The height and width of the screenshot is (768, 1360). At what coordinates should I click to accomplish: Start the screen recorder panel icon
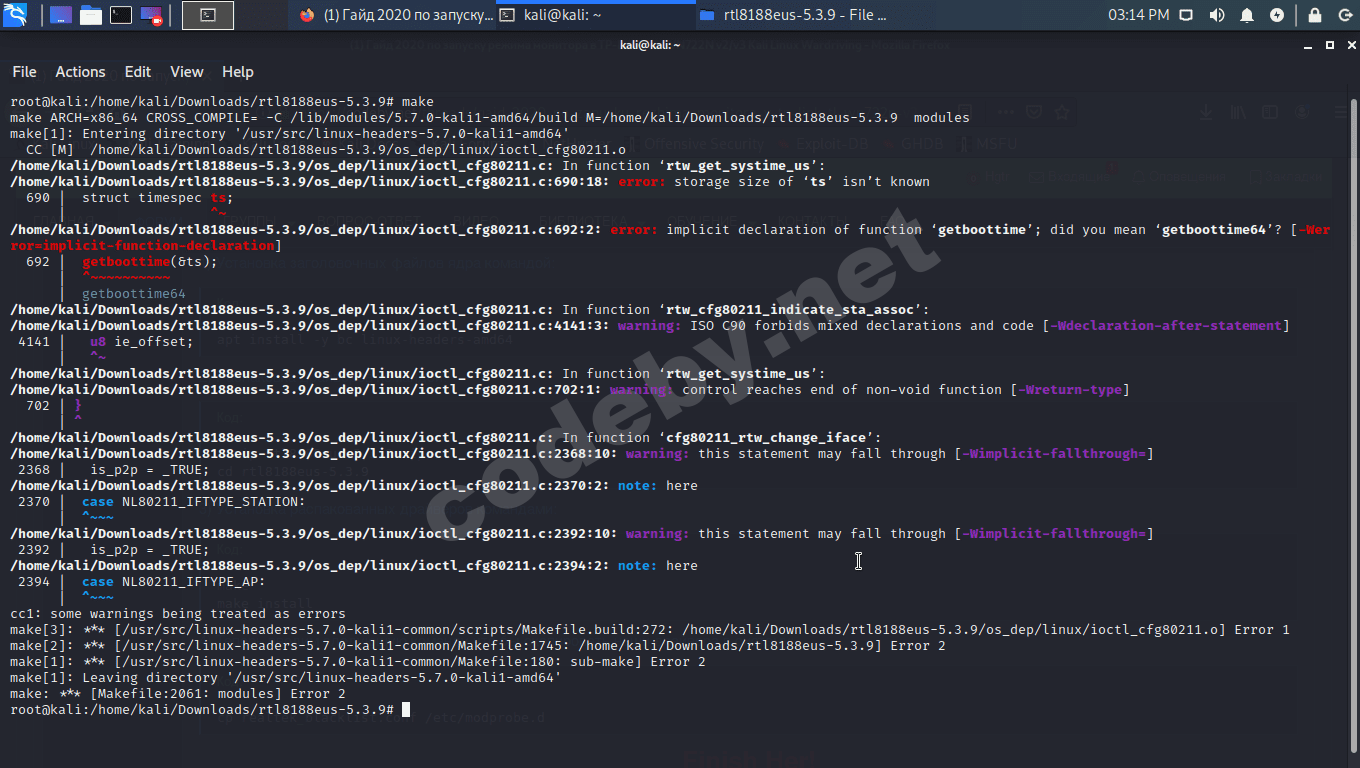pyautogui.click(x=151, y=14)
